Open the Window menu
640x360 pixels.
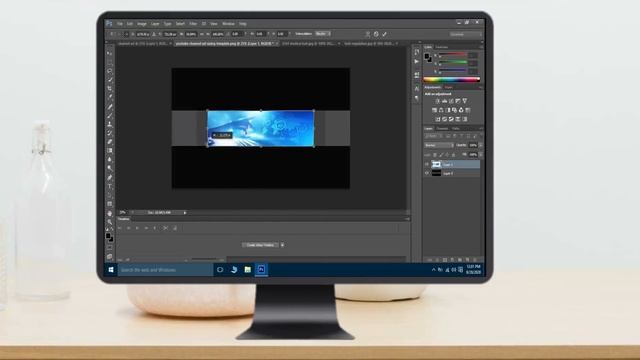click(x=228, y=24)
